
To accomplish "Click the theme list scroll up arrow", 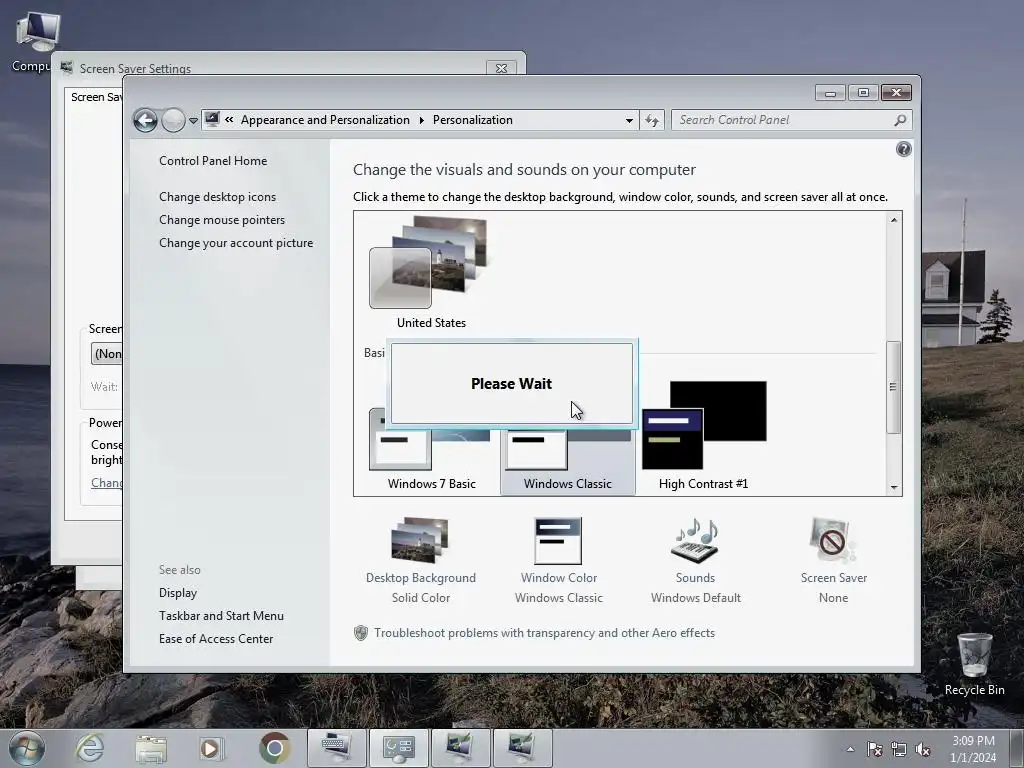I will click(x=893, y=220).
